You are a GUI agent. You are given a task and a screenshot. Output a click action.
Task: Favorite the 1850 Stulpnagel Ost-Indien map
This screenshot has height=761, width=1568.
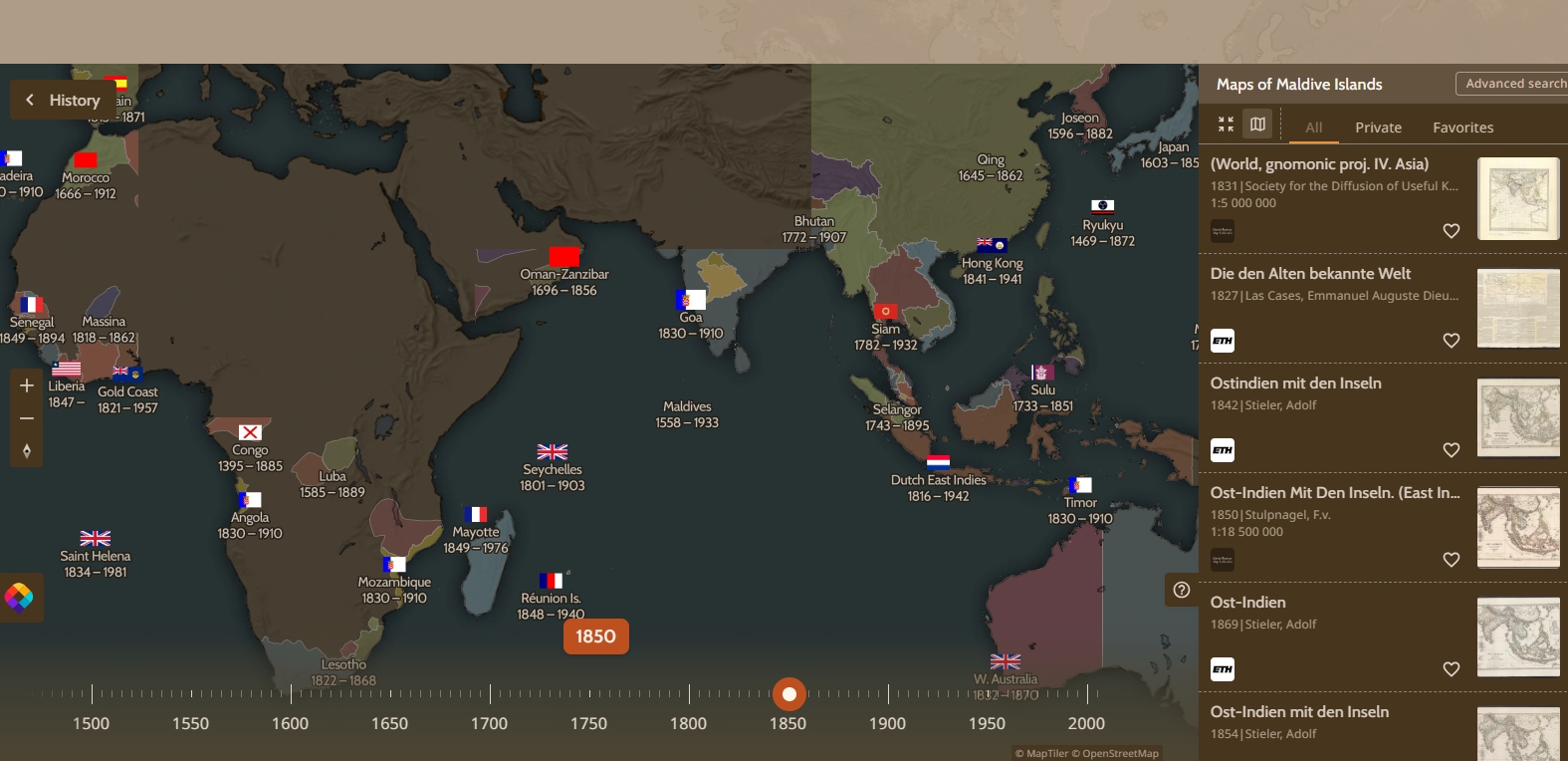point(1452,560)
